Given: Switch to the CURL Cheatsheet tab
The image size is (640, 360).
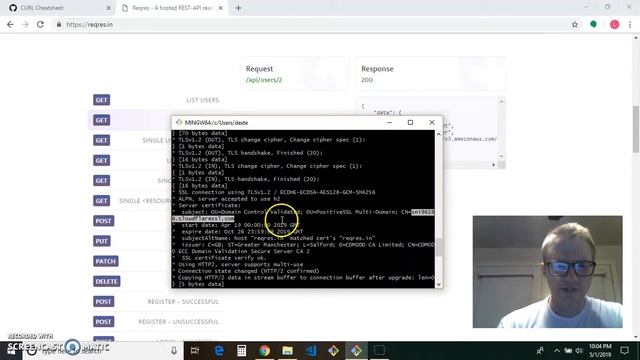Looking at the screenshot, I should 58,8.
